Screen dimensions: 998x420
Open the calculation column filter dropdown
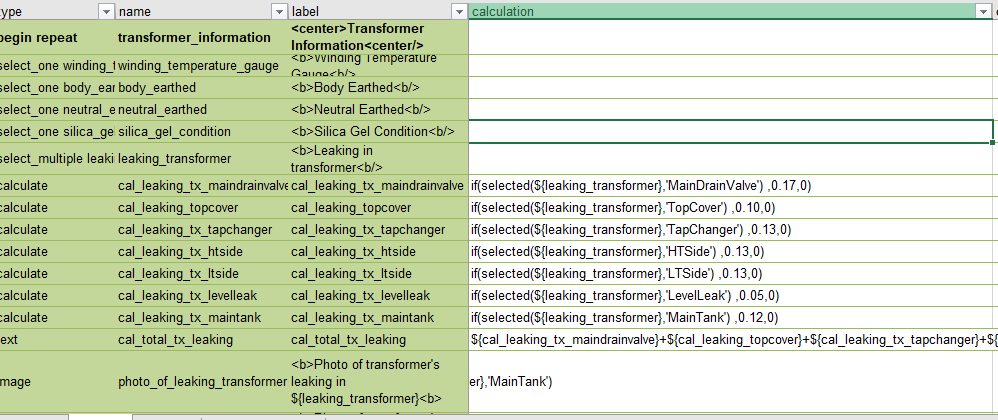[984, 11]
